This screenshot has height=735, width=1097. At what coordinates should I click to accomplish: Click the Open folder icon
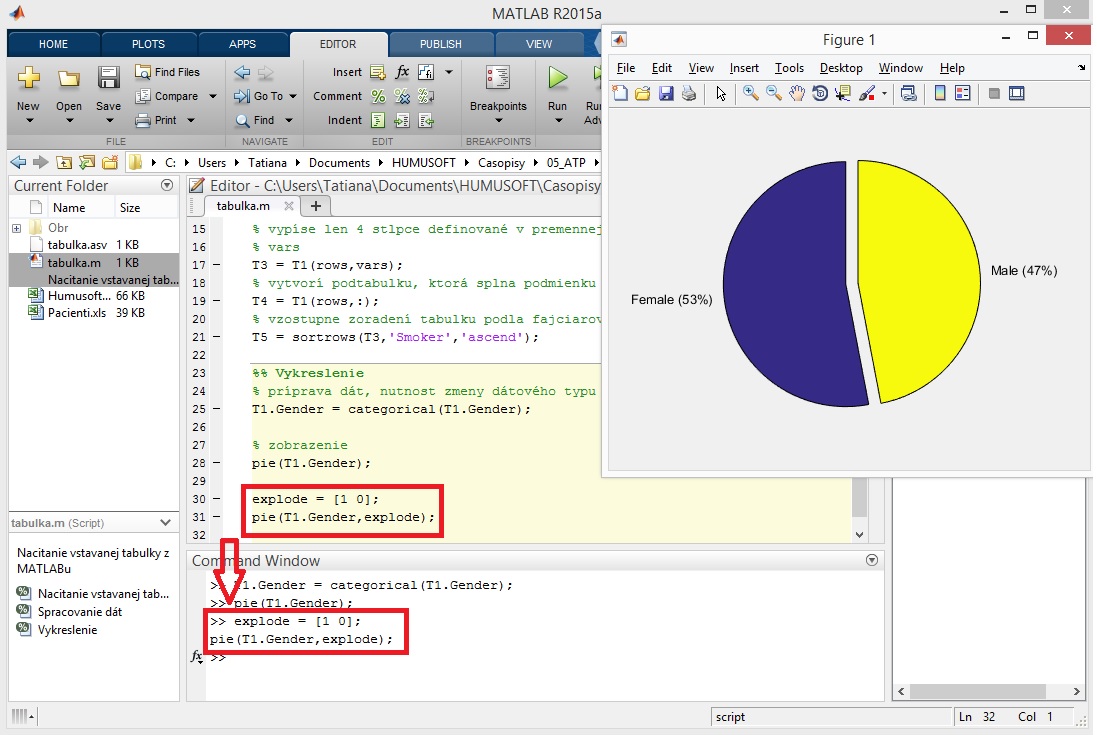coord(69,78)
